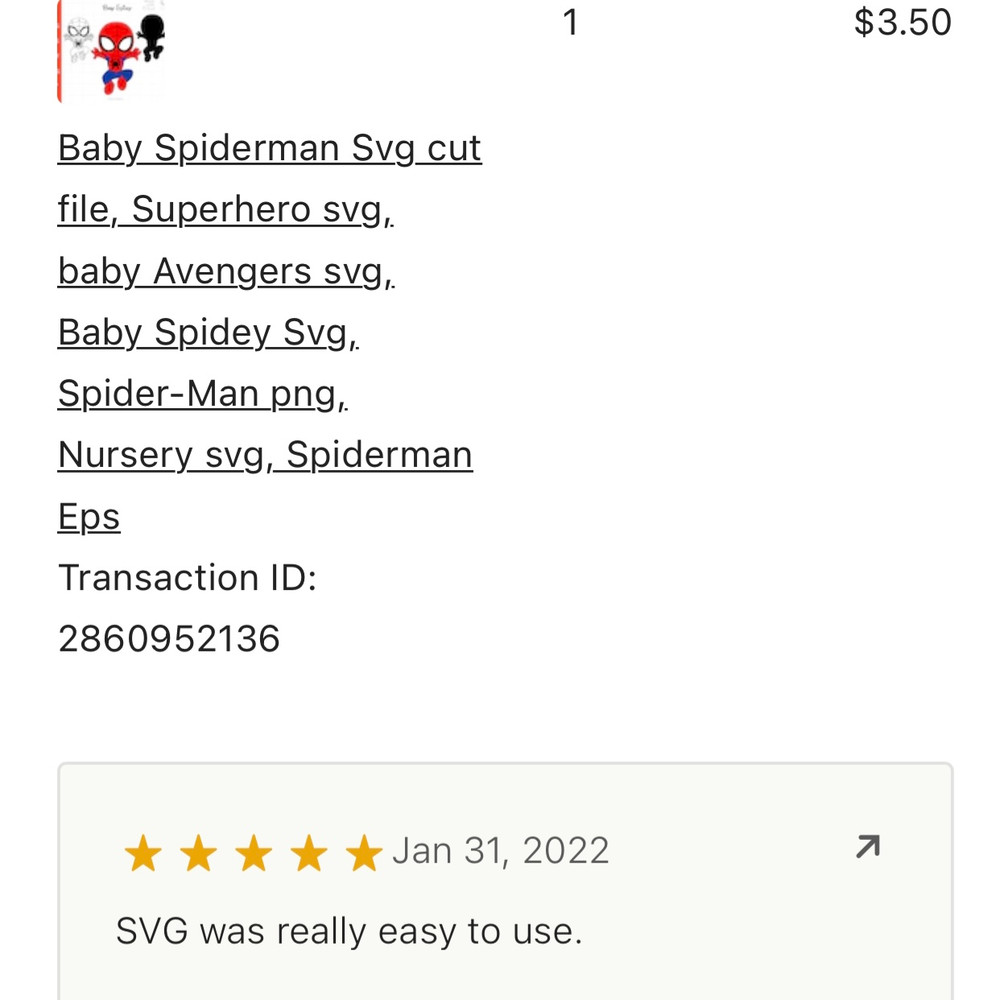Click the "Nursery svg, Spiderman" link line
This screenshot has height=1000, width=1000.
coord(265,455)
